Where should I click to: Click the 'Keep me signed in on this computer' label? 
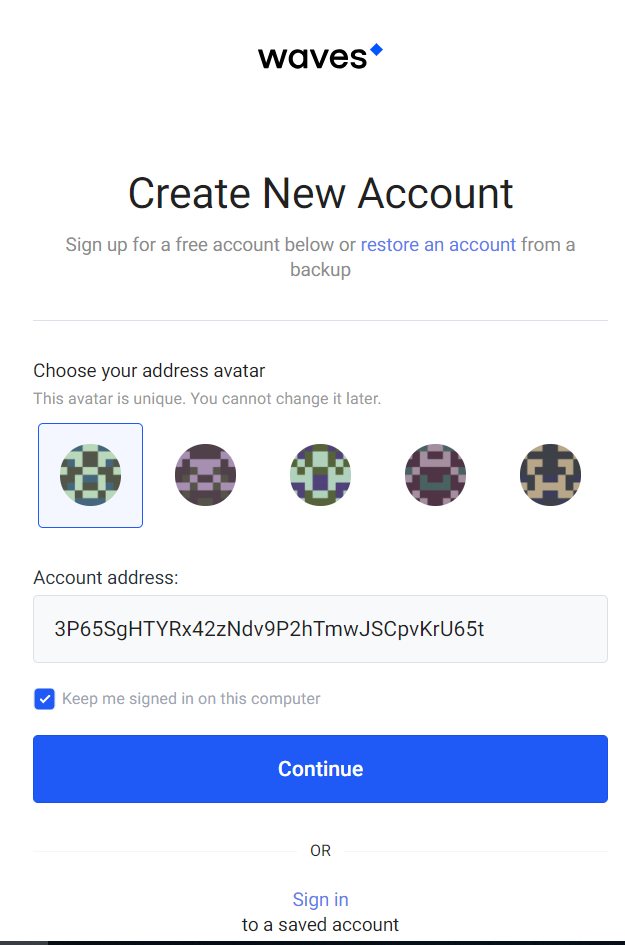pyautogui.click(x=191, y=699)
